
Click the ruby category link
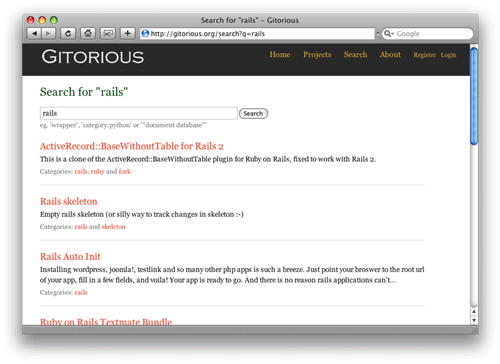97,172
